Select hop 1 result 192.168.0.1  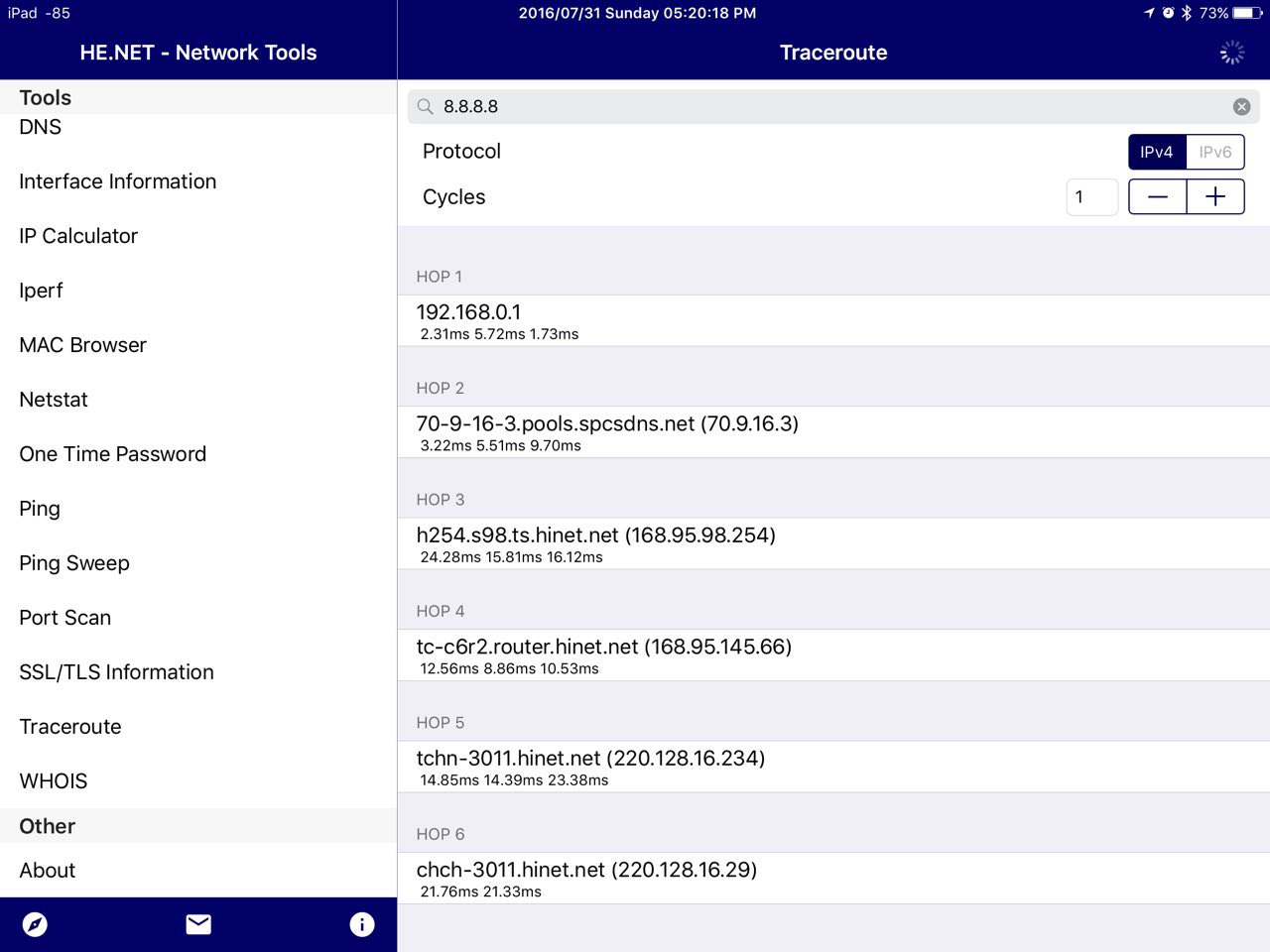[833, 320]
